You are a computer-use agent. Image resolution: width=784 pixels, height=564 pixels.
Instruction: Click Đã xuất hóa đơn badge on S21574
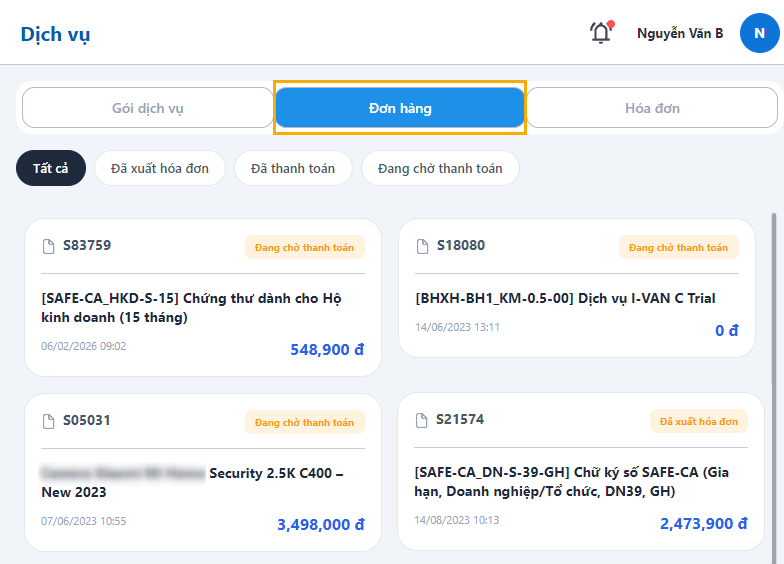pos(698,422)
